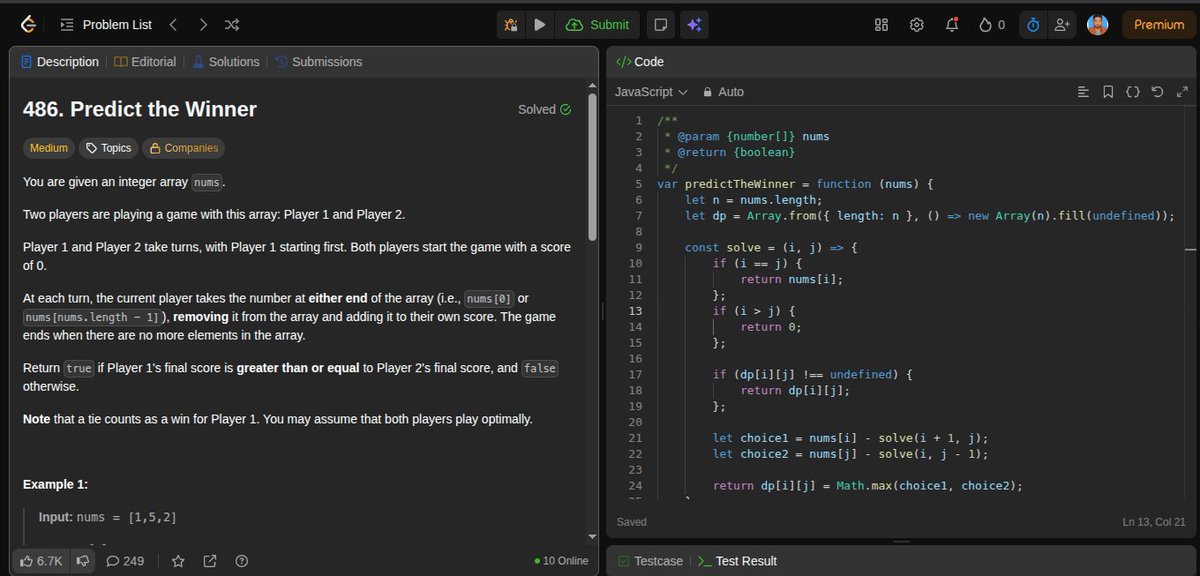The image size is (1200, 576).
Task: Click the format code lines icon
Action: (1083, 92)
